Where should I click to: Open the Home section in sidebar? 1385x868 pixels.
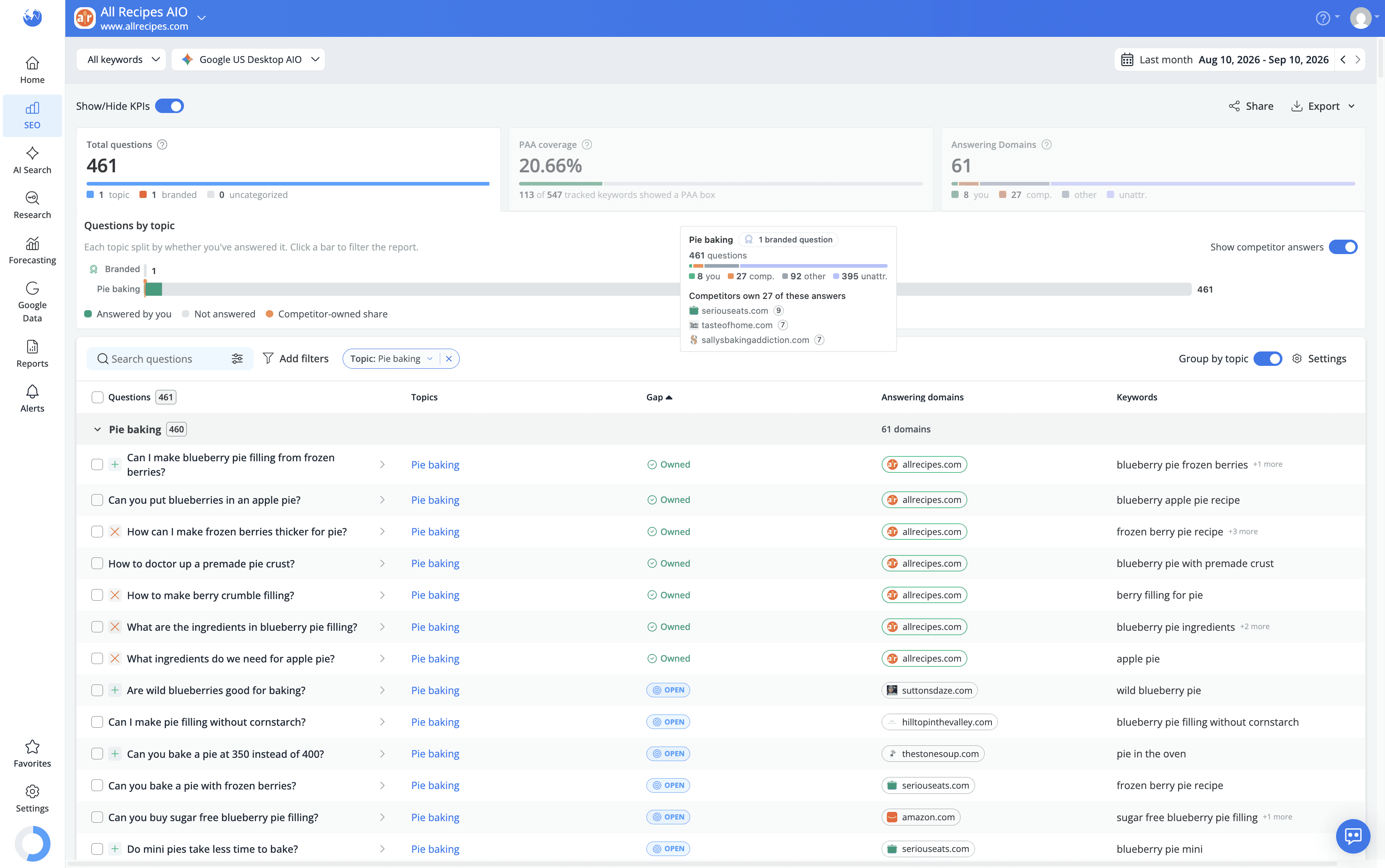[32, 70]
